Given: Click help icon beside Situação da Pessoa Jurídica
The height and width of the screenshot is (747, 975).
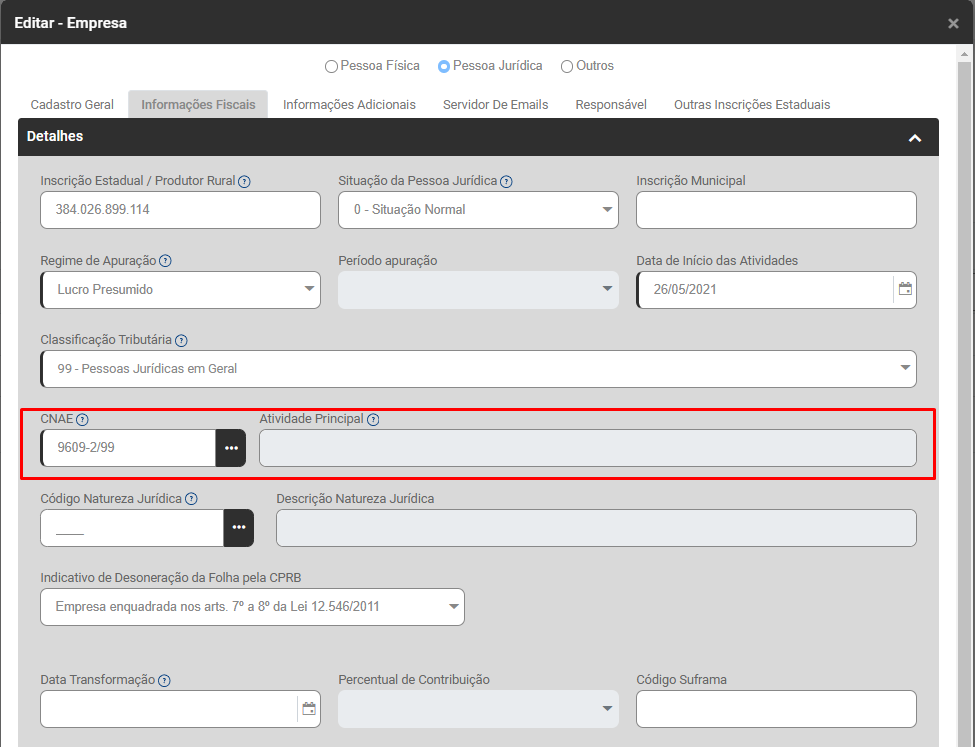Looking at the screenshot, I should (506, 182).
